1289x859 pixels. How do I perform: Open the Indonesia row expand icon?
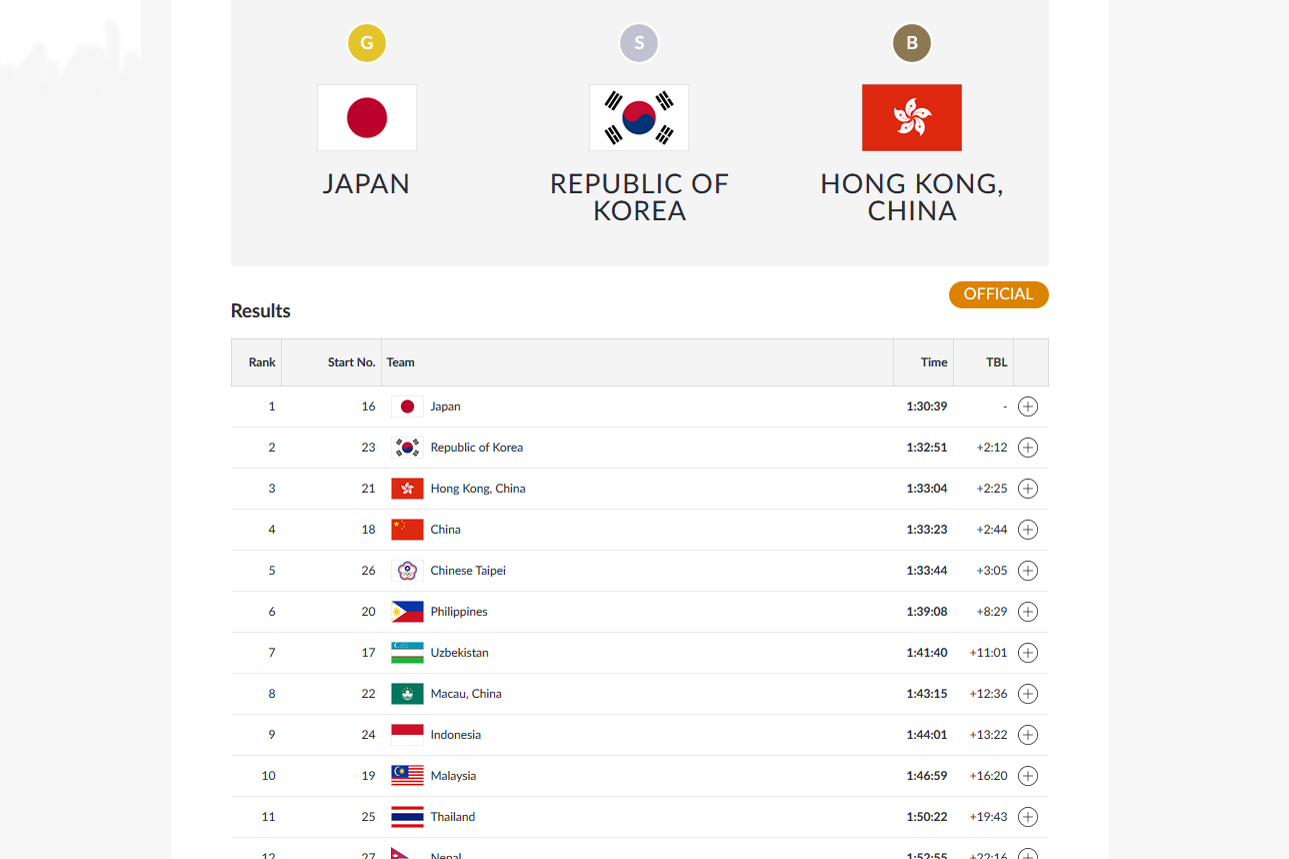[x=1028, y=735]
